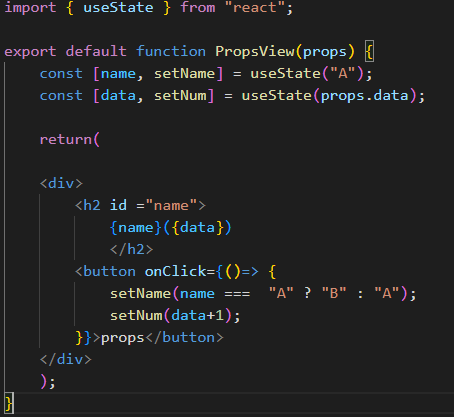
Task: Click the 'setNum' in the const declaration
Action: click(x=180, y=95)
